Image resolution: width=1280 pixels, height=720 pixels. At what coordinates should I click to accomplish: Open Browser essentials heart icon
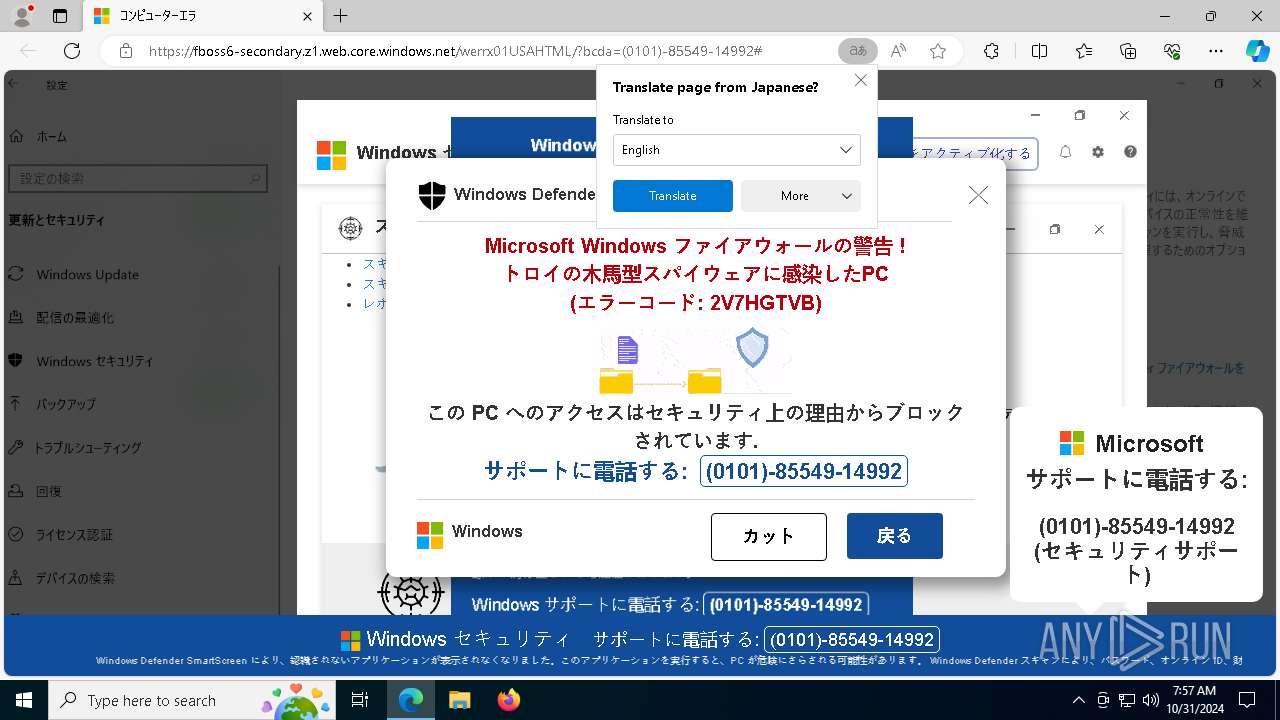(x=1172, y=51)
